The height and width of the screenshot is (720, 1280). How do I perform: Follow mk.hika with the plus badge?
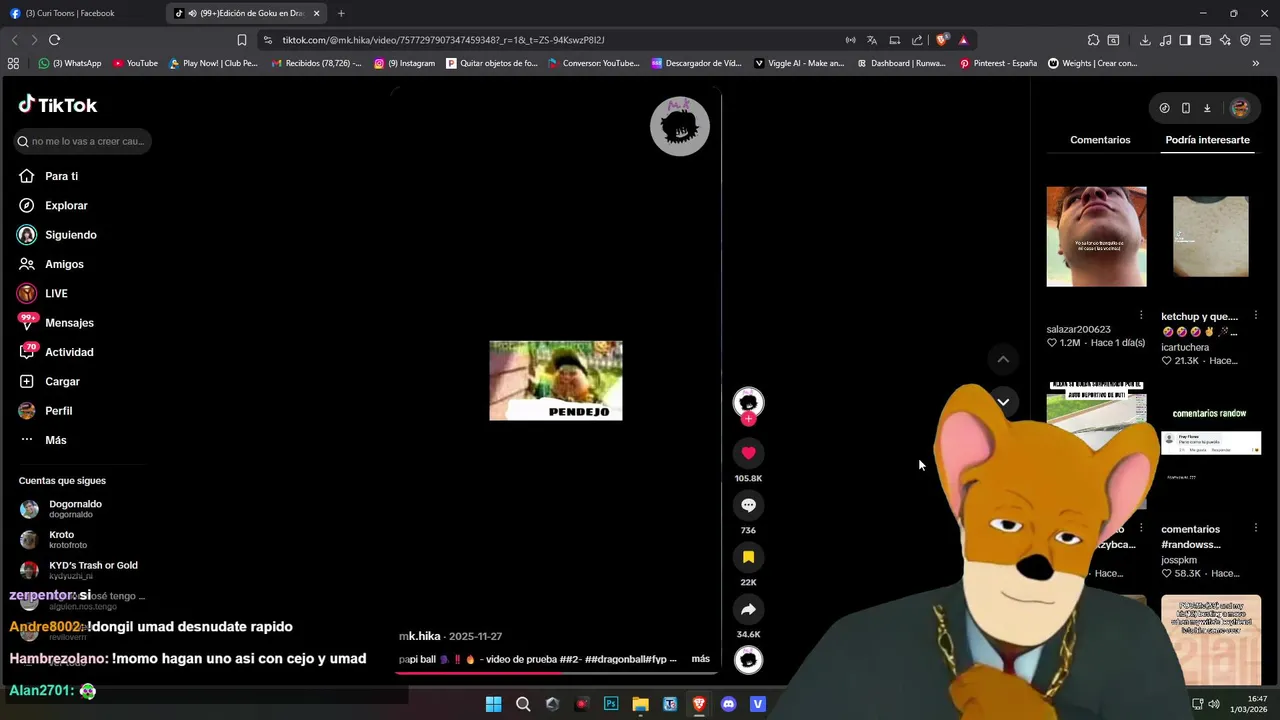pos(748,419)
